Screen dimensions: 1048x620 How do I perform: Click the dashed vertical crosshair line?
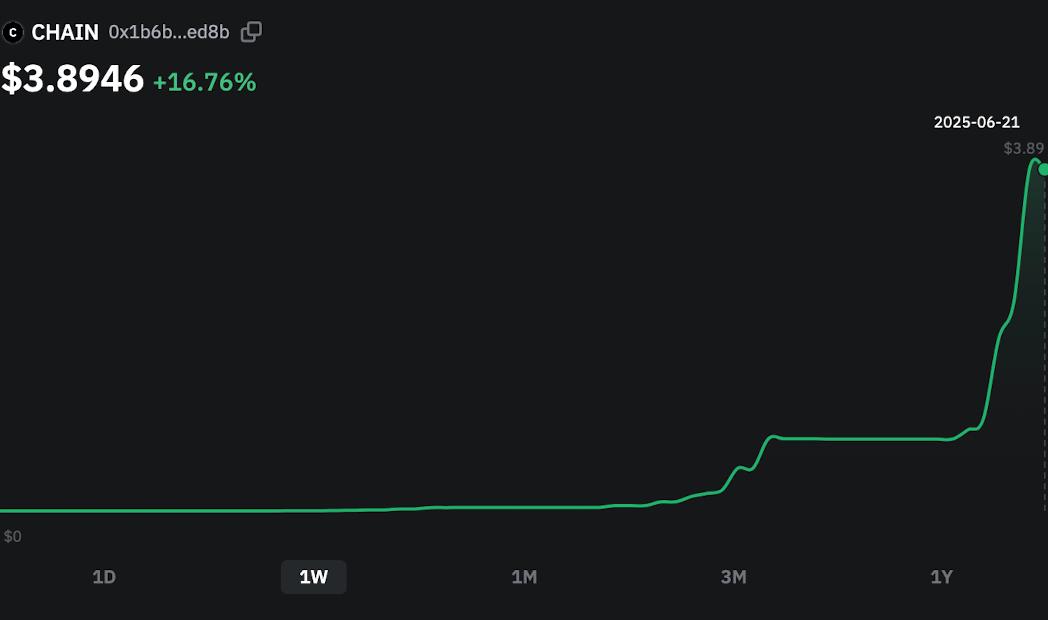coord(1045,341)
